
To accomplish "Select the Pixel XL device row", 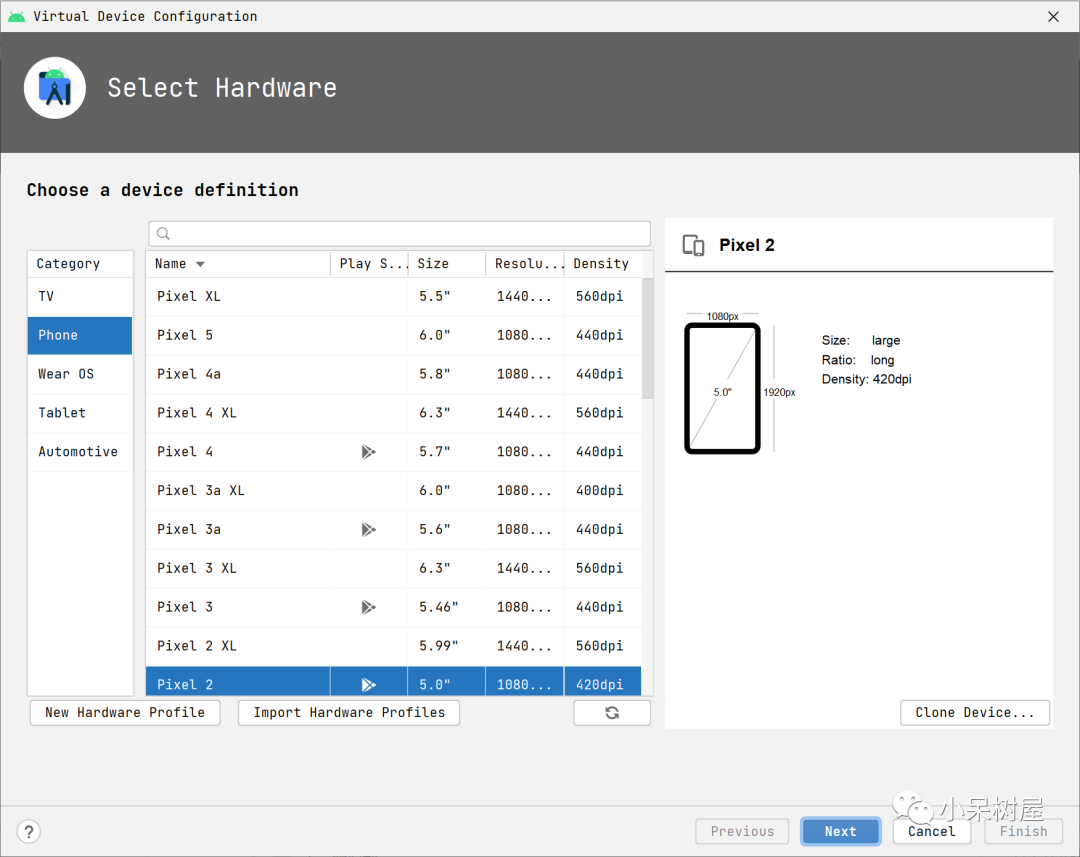I will pos(393,296).
